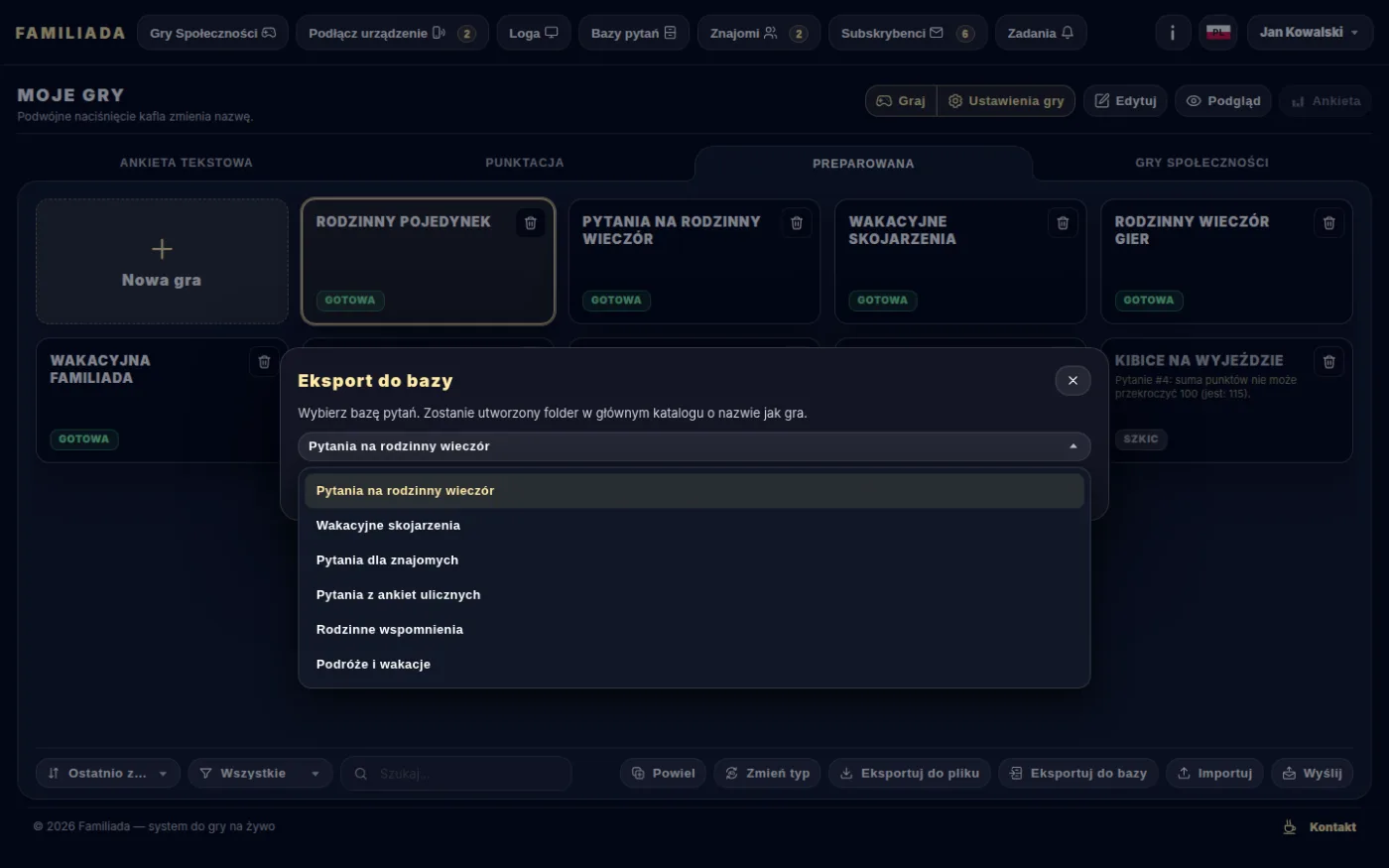Delete Wakacyjna Familiada with trash icon

pos(264,362)
